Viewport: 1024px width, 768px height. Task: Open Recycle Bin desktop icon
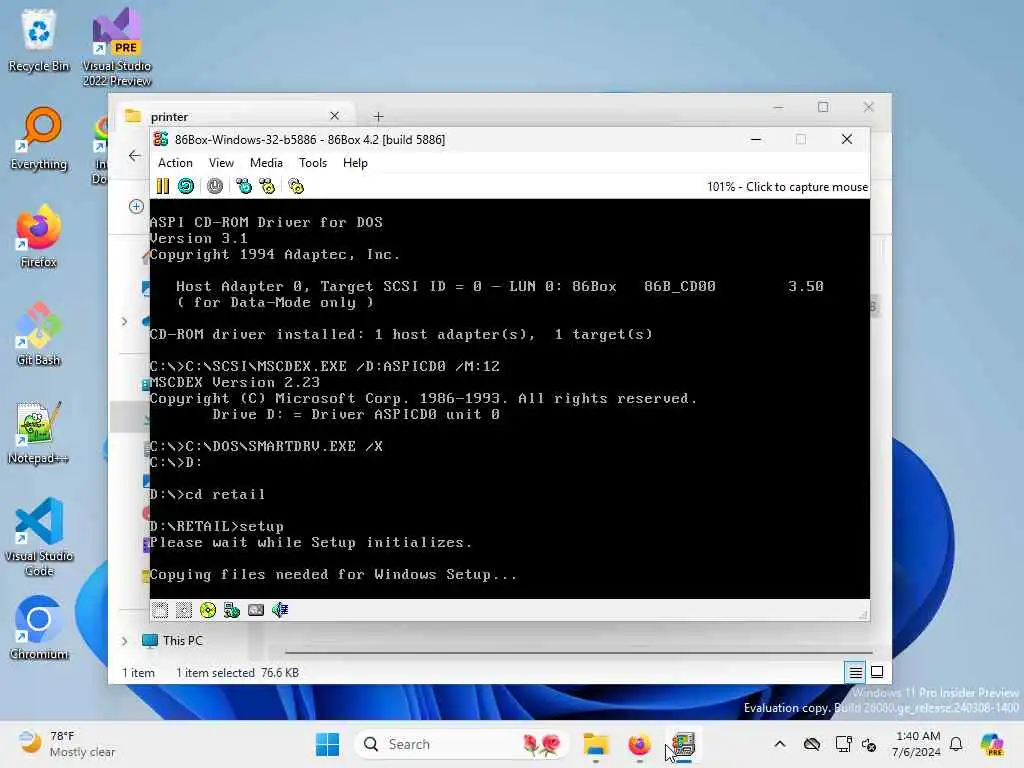click(39, 40)
